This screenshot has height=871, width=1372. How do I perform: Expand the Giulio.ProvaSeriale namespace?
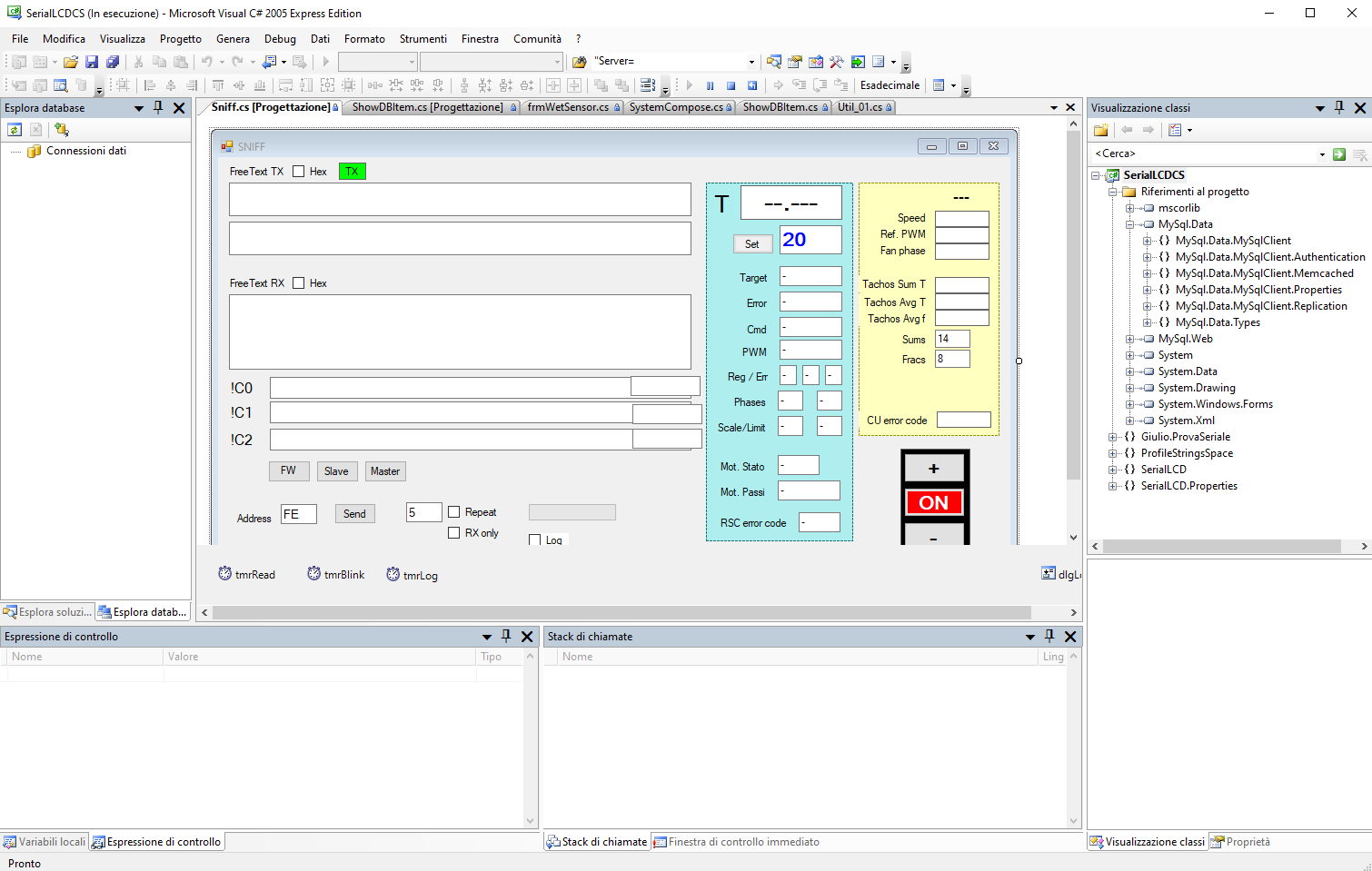tap(1113, 437)
